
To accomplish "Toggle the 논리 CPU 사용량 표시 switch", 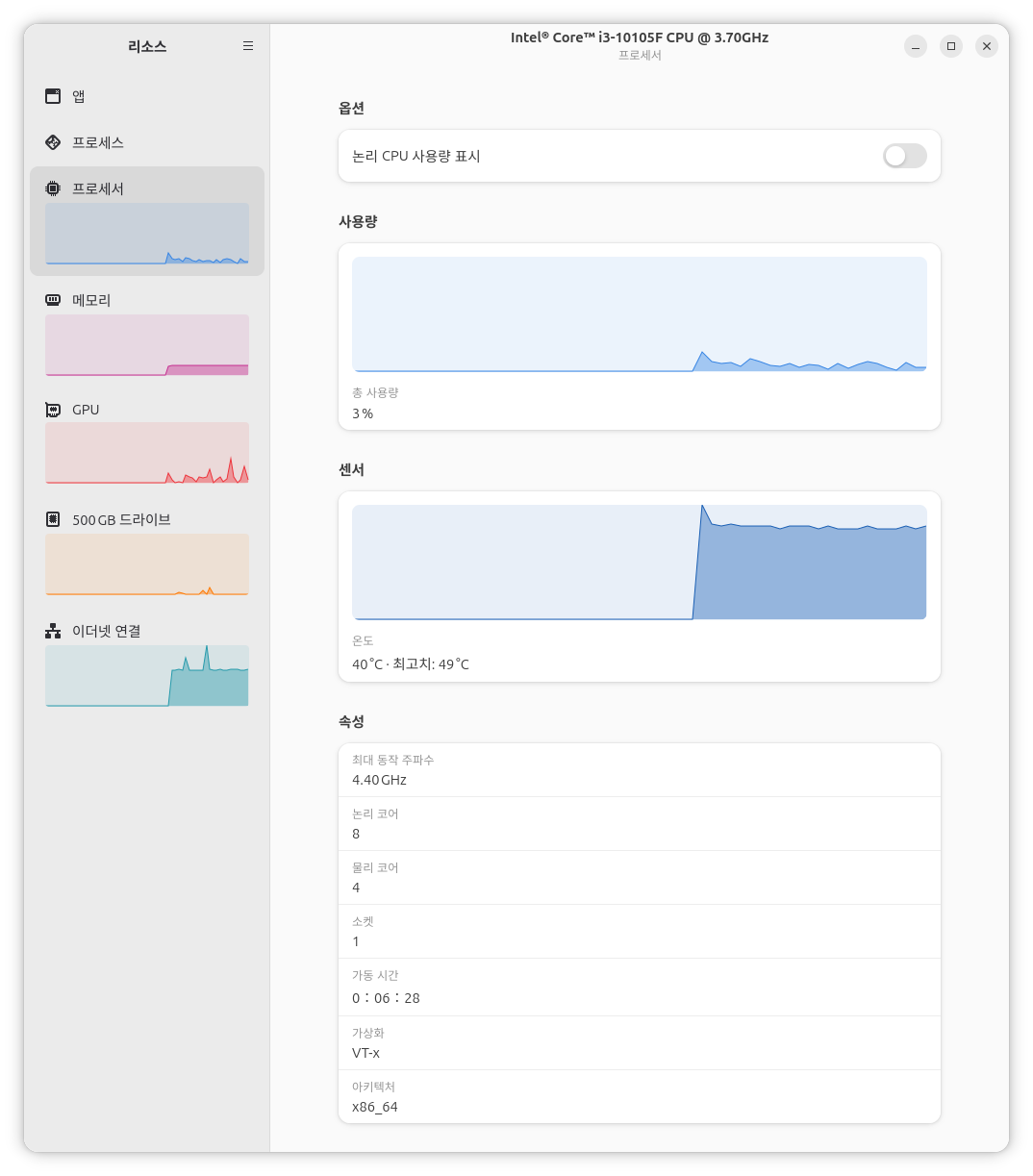I will [904, 156].
